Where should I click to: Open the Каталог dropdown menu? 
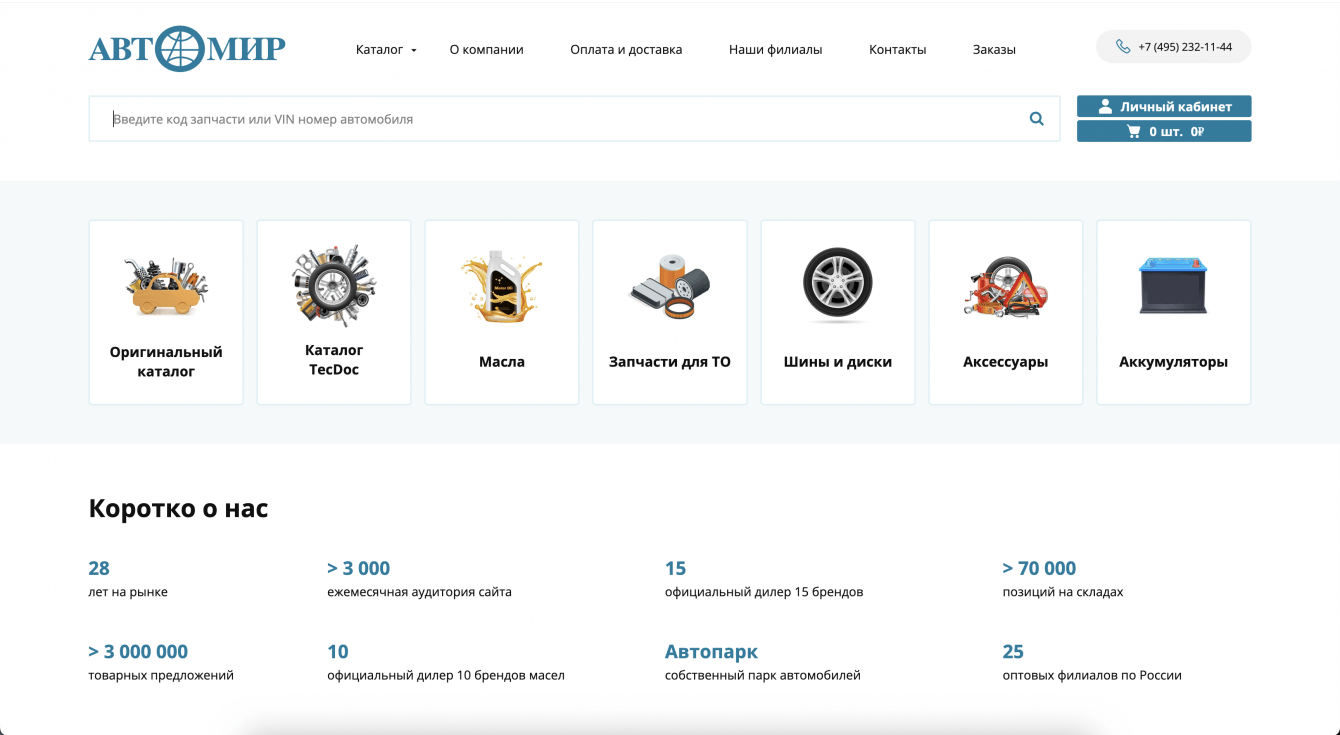(385, 48)
